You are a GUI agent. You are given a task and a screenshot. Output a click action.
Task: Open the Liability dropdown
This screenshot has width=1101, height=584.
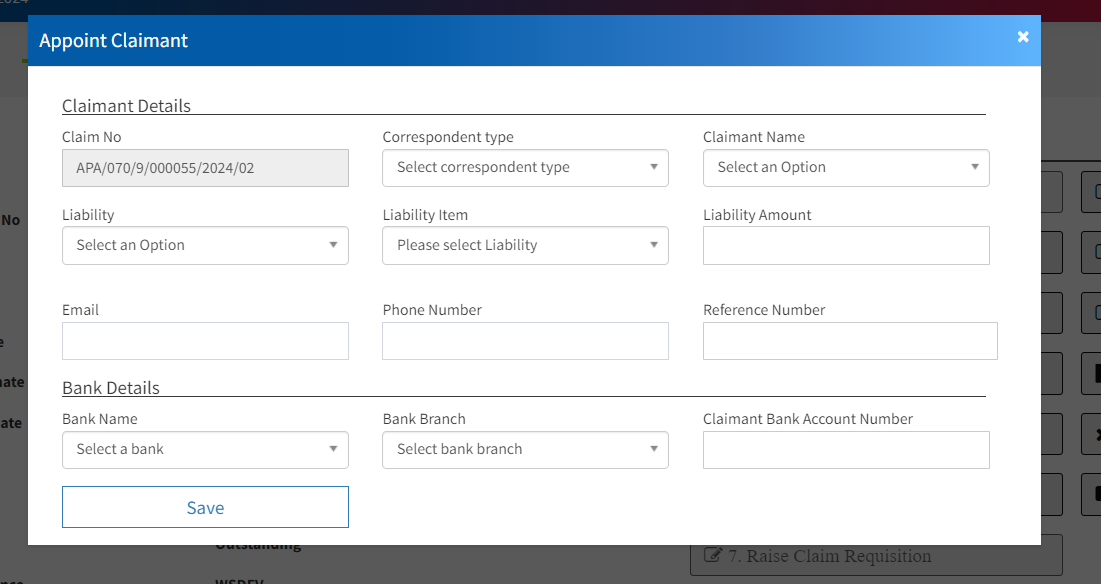[205, 246]
